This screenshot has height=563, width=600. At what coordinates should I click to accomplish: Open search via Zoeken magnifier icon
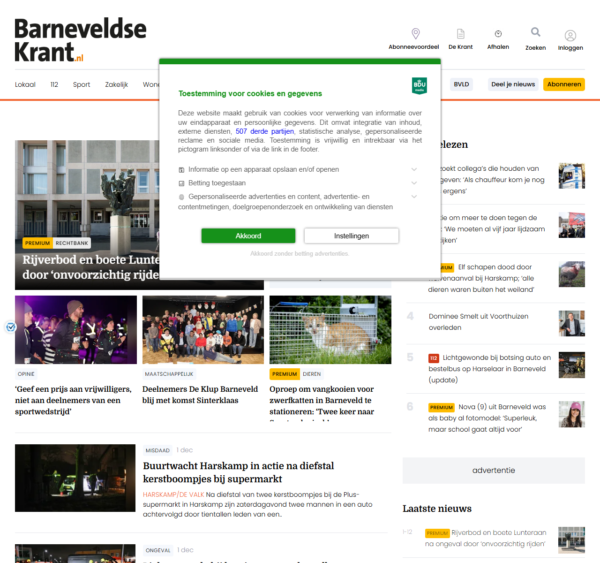coord(535,32)
